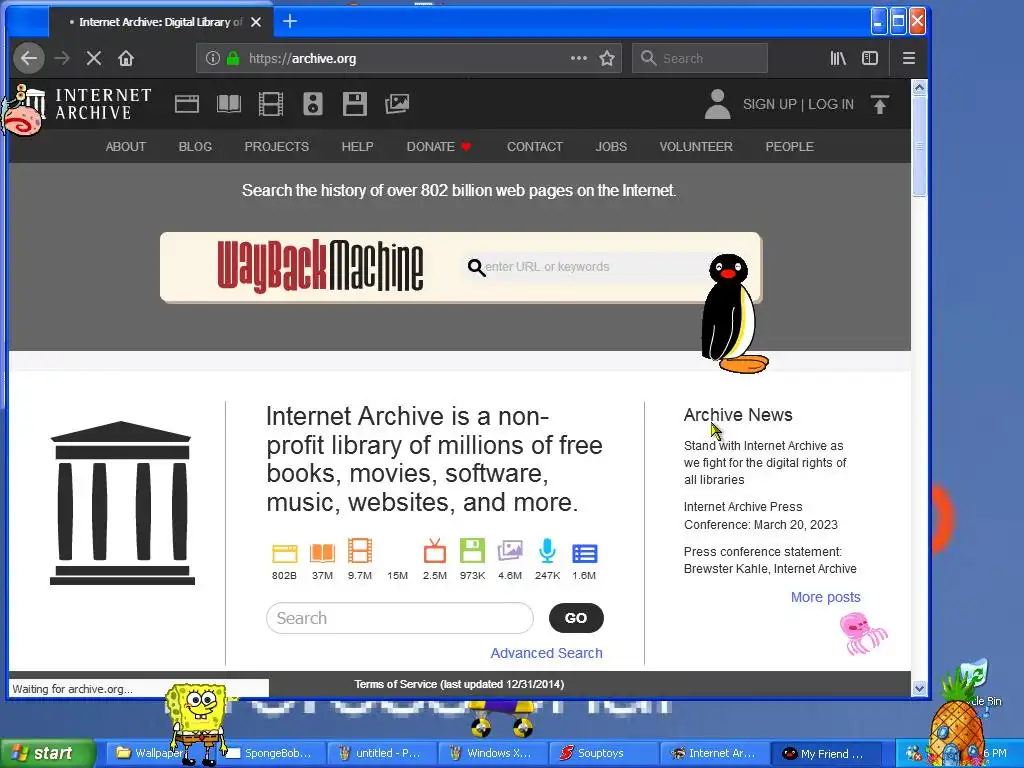
Task: Stop loading the page with the X button
Action: tap(93, 58)
